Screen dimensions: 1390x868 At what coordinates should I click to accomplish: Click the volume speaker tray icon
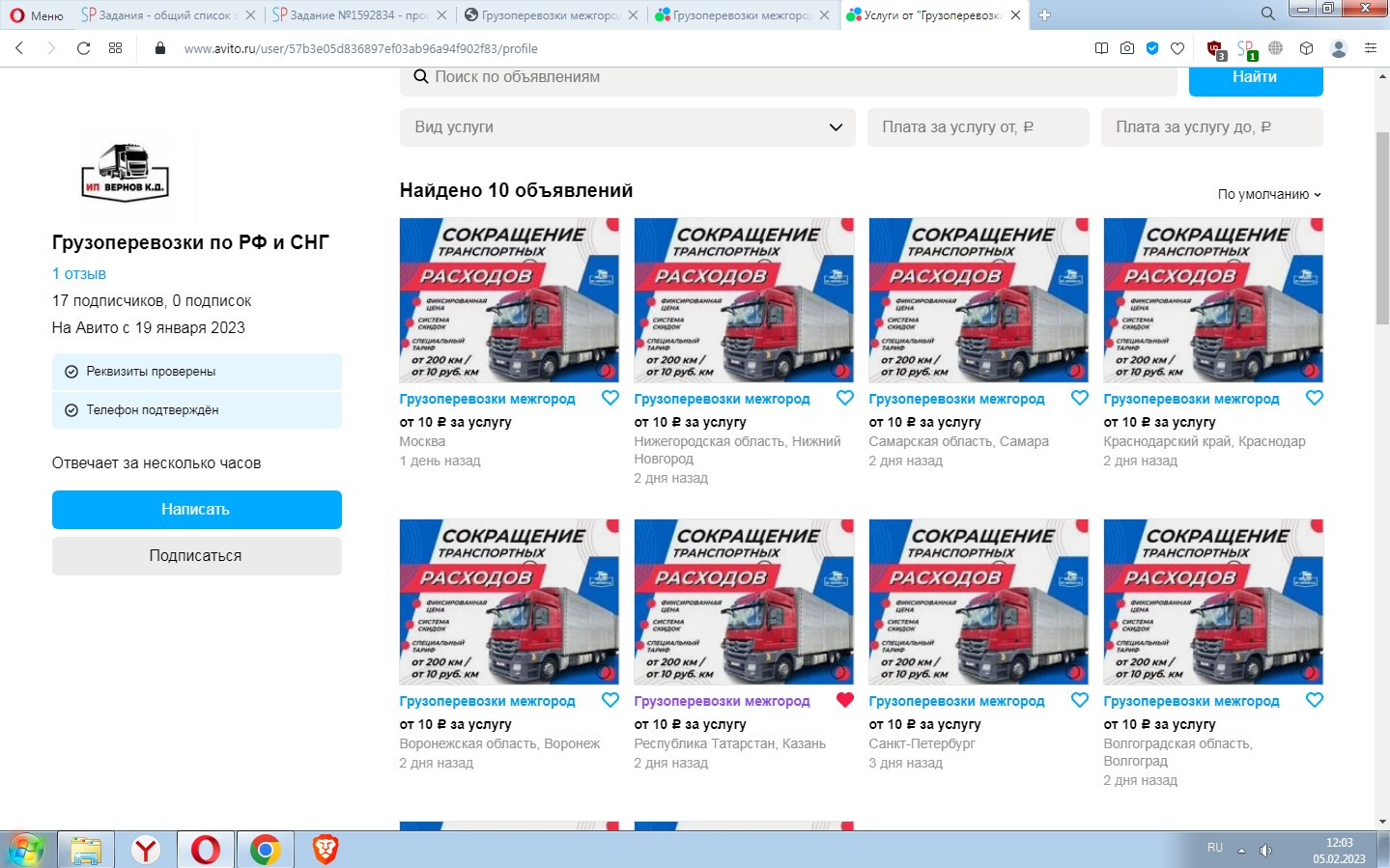1266,850
